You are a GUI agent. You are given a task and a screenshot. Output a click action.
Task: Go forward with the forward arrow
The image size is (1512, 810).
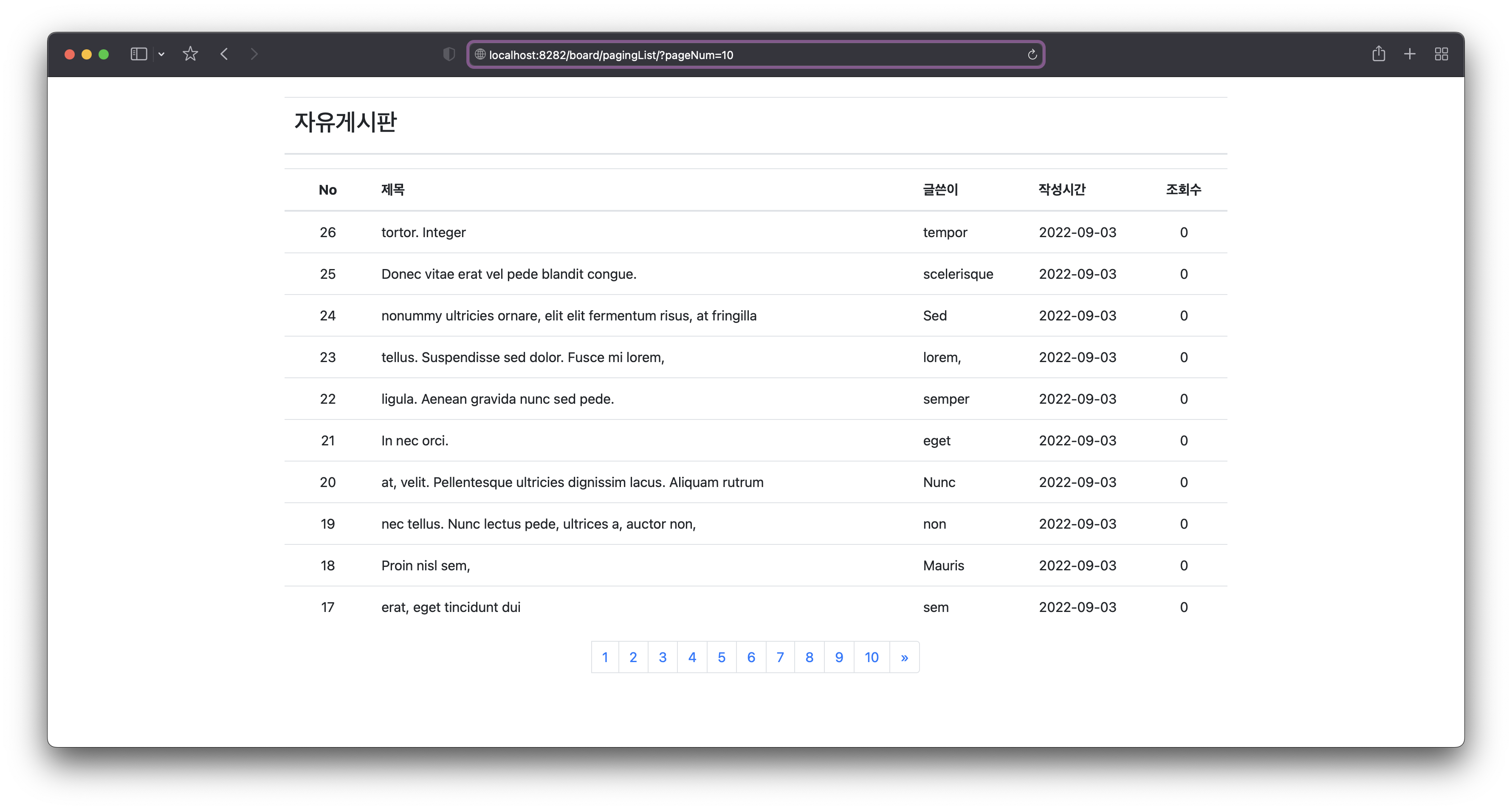254,54
